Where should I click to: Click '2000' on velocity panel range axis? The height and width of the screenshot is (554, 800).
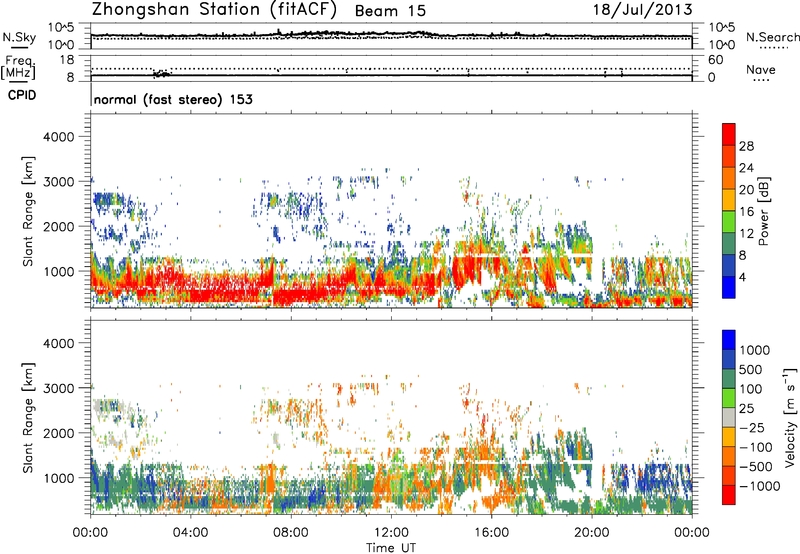(x=58, y=433)
